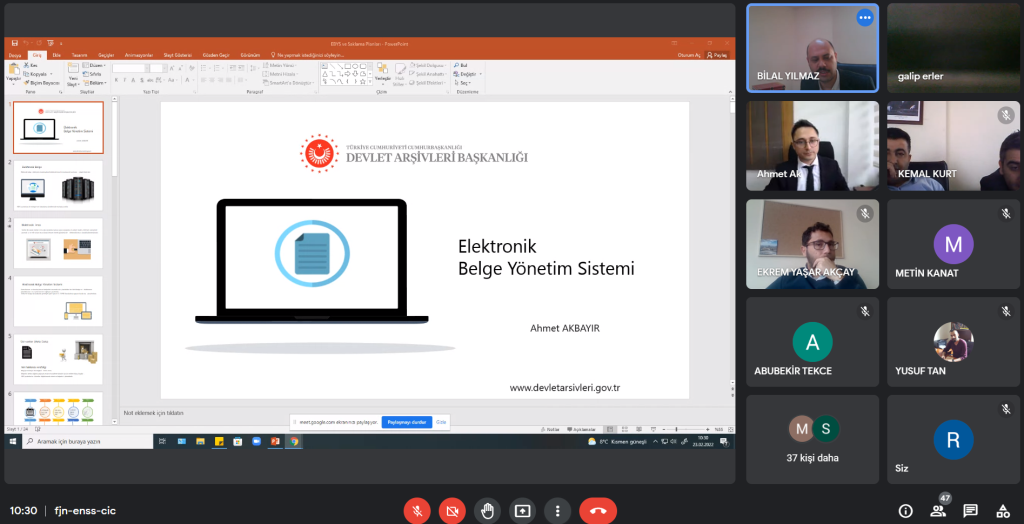
Task: Open SmartArt'a Dönüştür dropdown
Action: coord(289,83)
